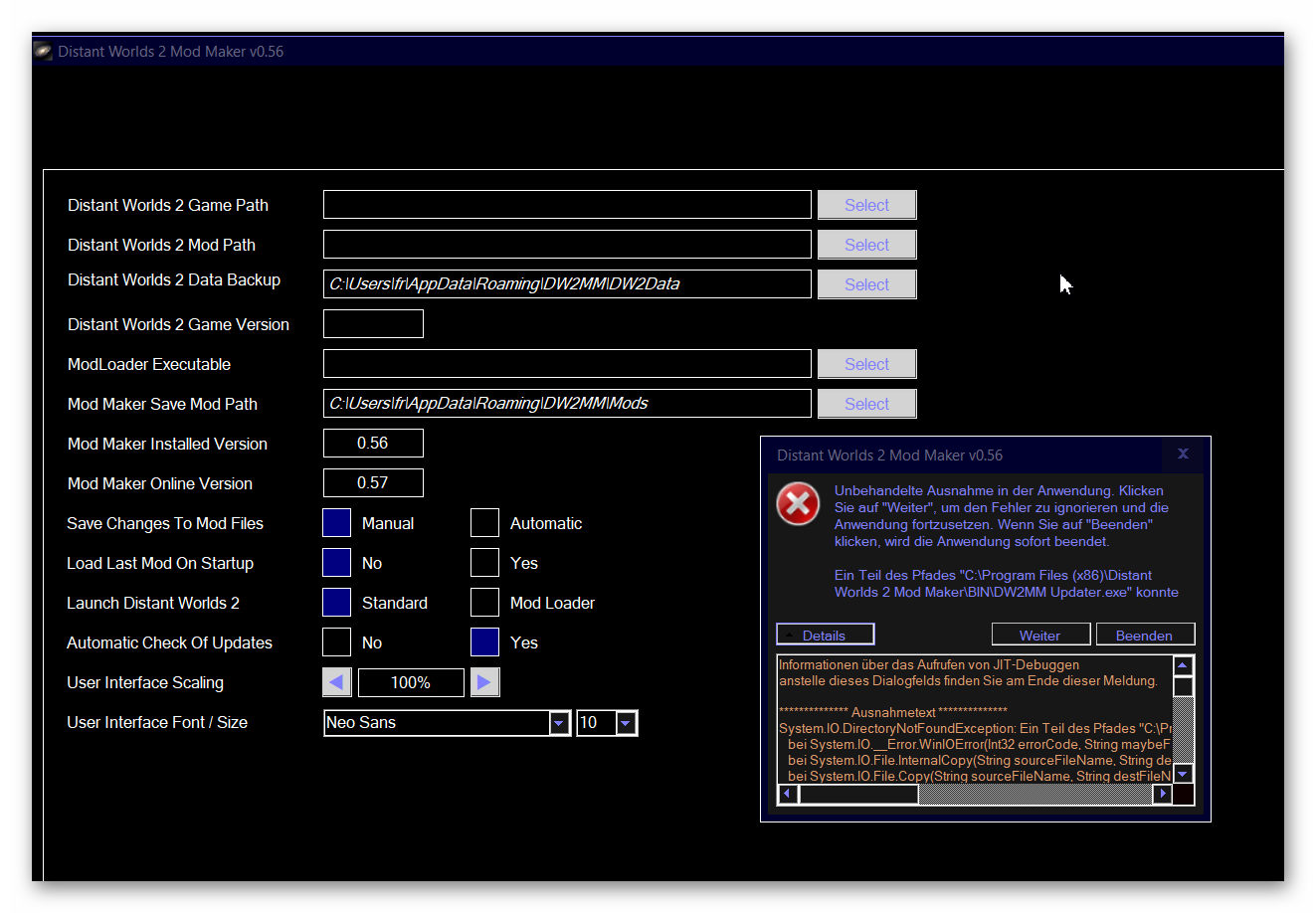Click the vertical scrollbar thumb in details
The width and height of the screenshot is (1316, 913).
[1183, 687]
